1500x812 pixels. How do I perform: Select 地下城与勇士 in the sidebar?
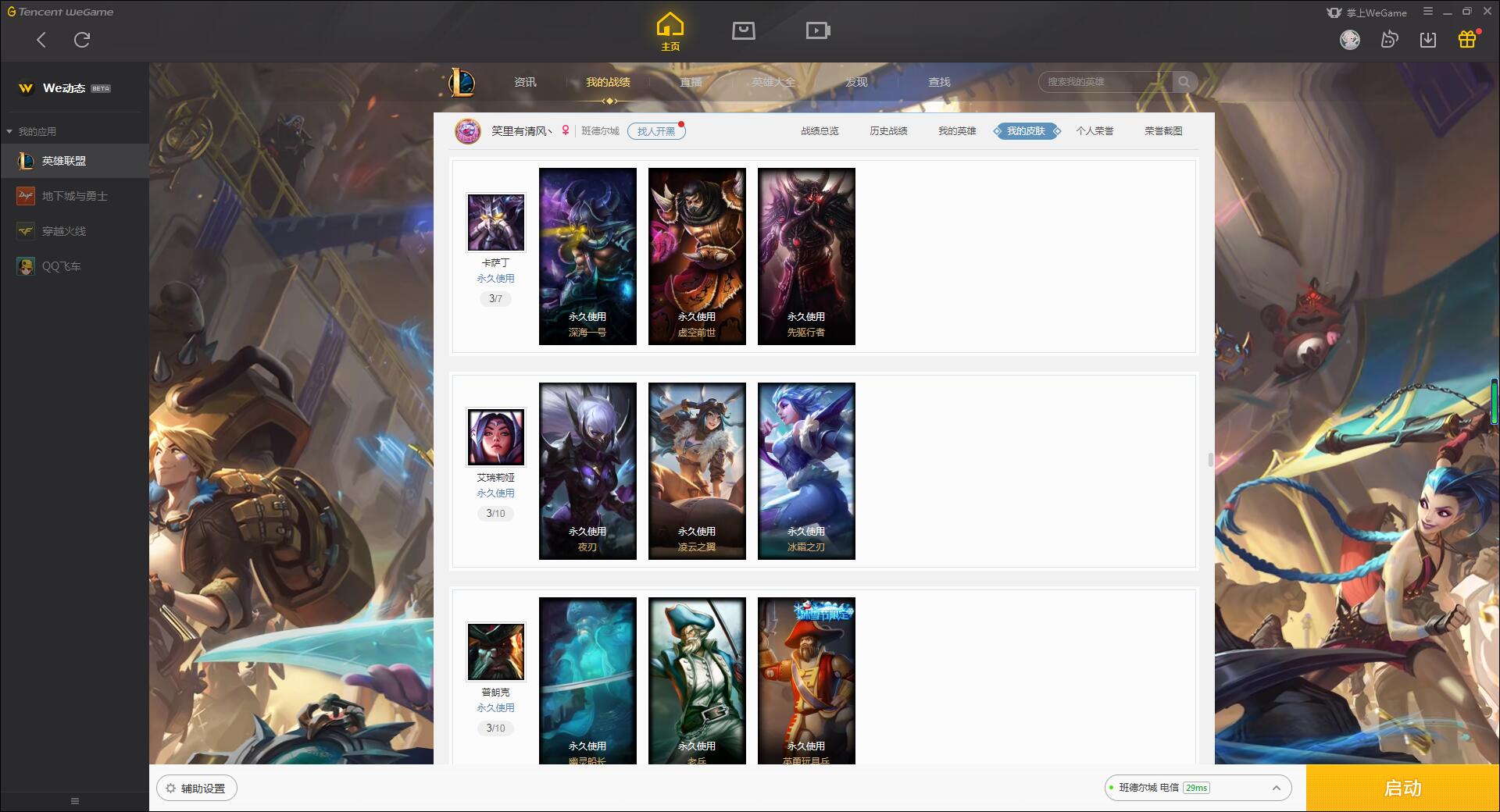pos(74,196)
